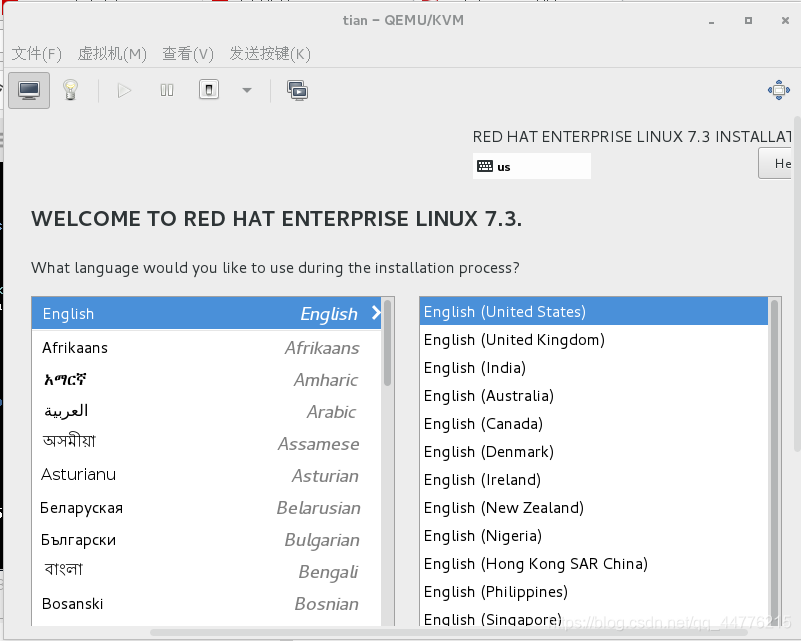Shut down the virtual machine

(209, 90)
